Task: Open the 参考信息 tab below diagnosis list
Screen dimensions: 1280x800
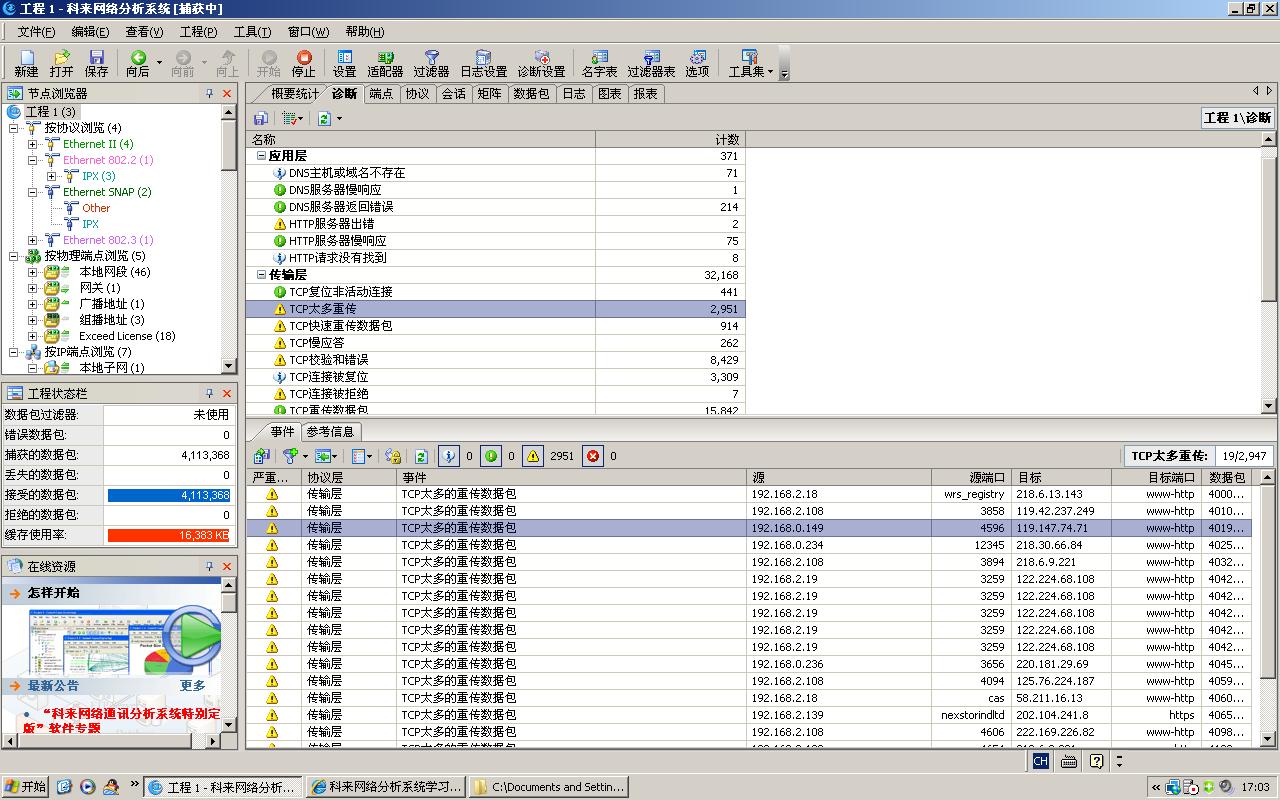Action: point(330,432)
